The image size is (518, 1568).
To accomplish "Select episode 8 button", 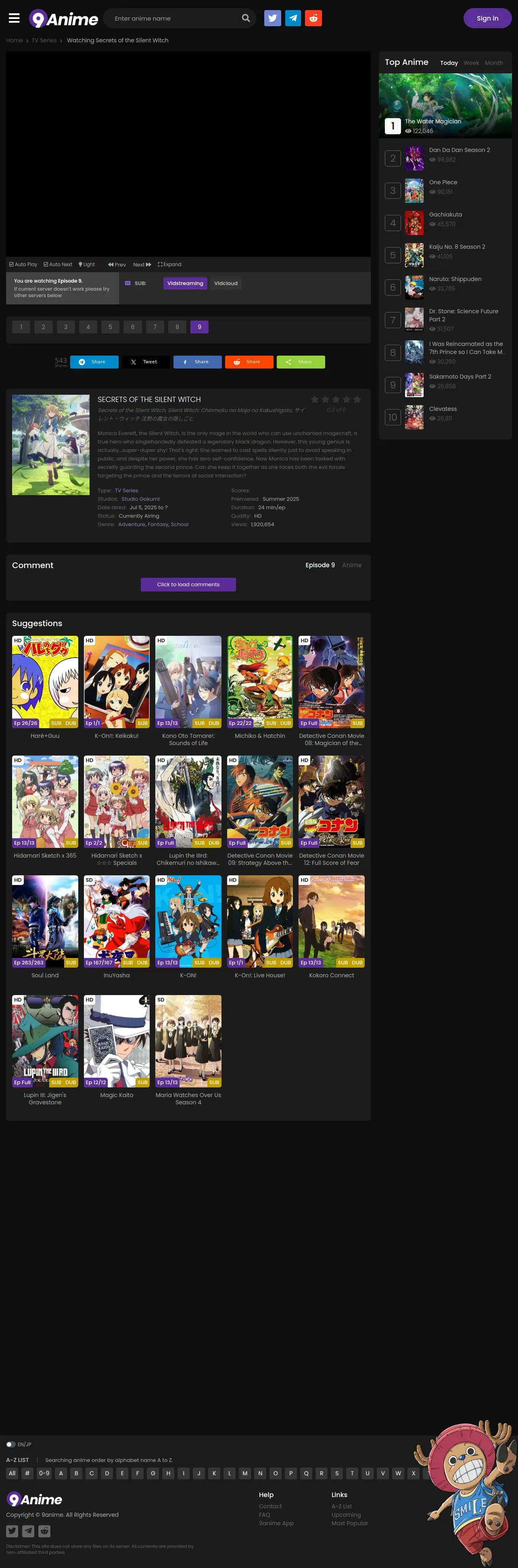I will 178,327.
